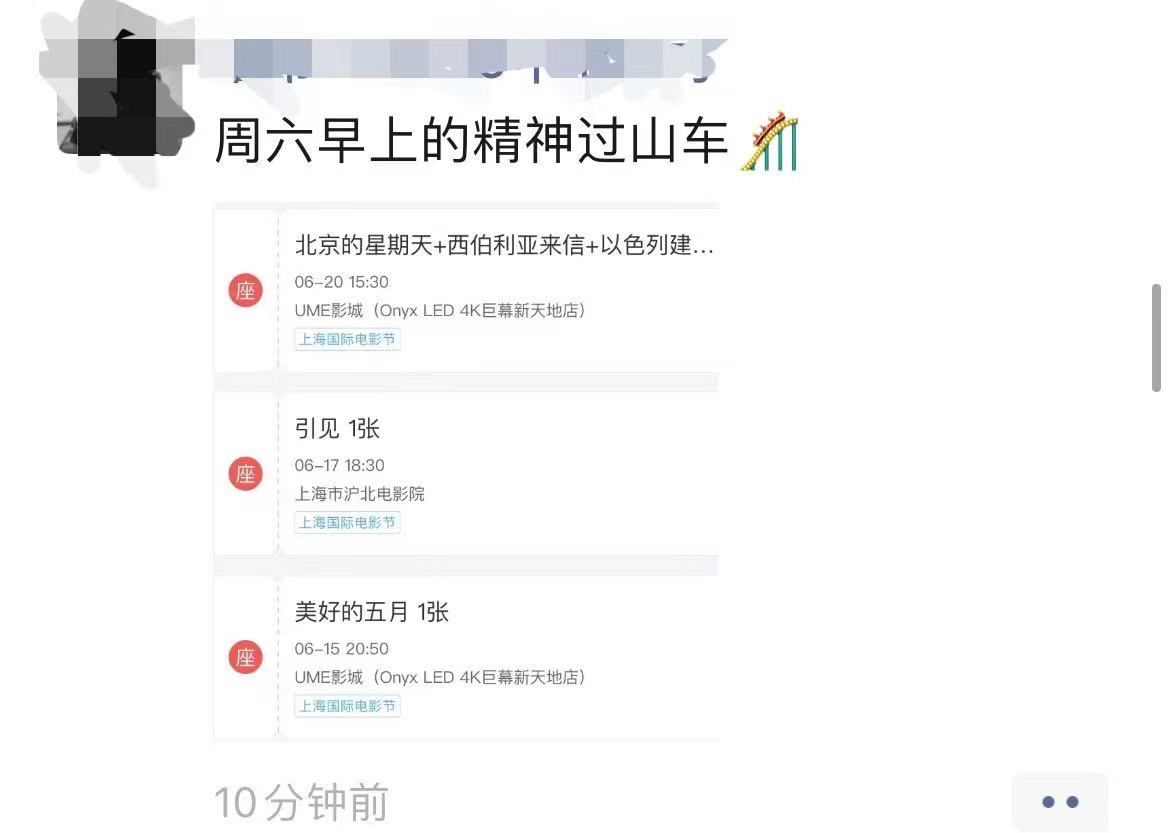Open the two-dot comment menu button
This screenshot has height=833, width=1170.
click(1060, 802)
